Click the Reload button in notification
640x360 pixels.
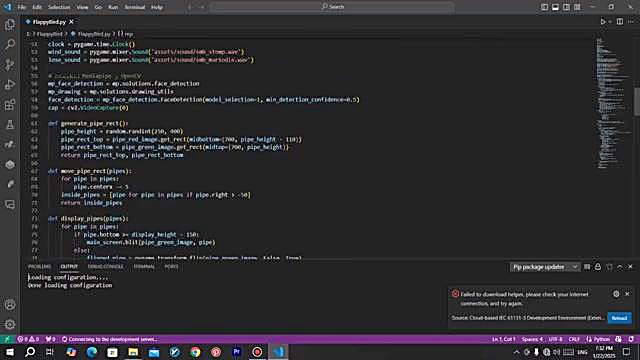pyautogui.click(x=619, y=318)
